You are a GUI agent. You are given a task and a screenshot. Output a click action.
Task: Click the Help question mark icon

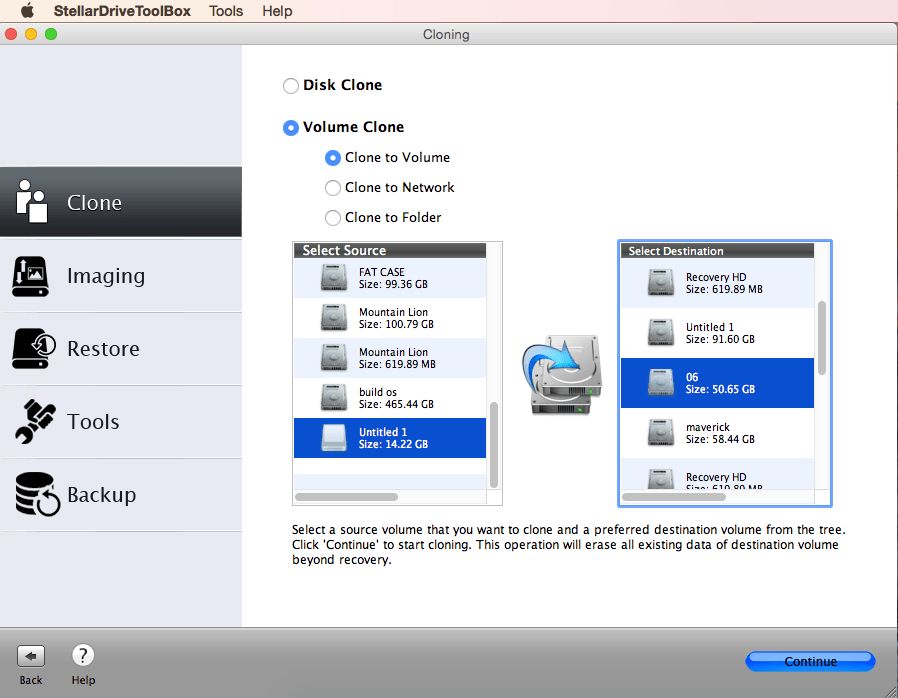(x=82, y=655)
